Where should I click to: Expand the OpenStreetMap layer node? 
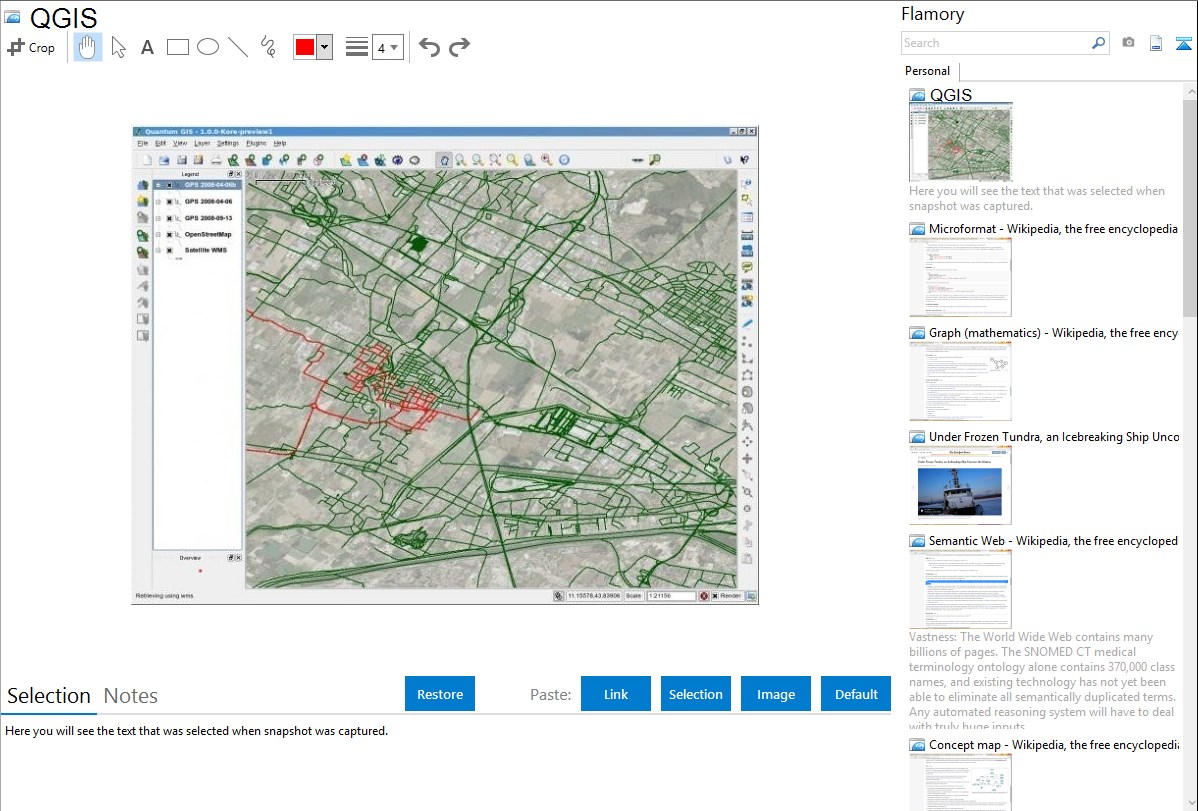(159, 235)
